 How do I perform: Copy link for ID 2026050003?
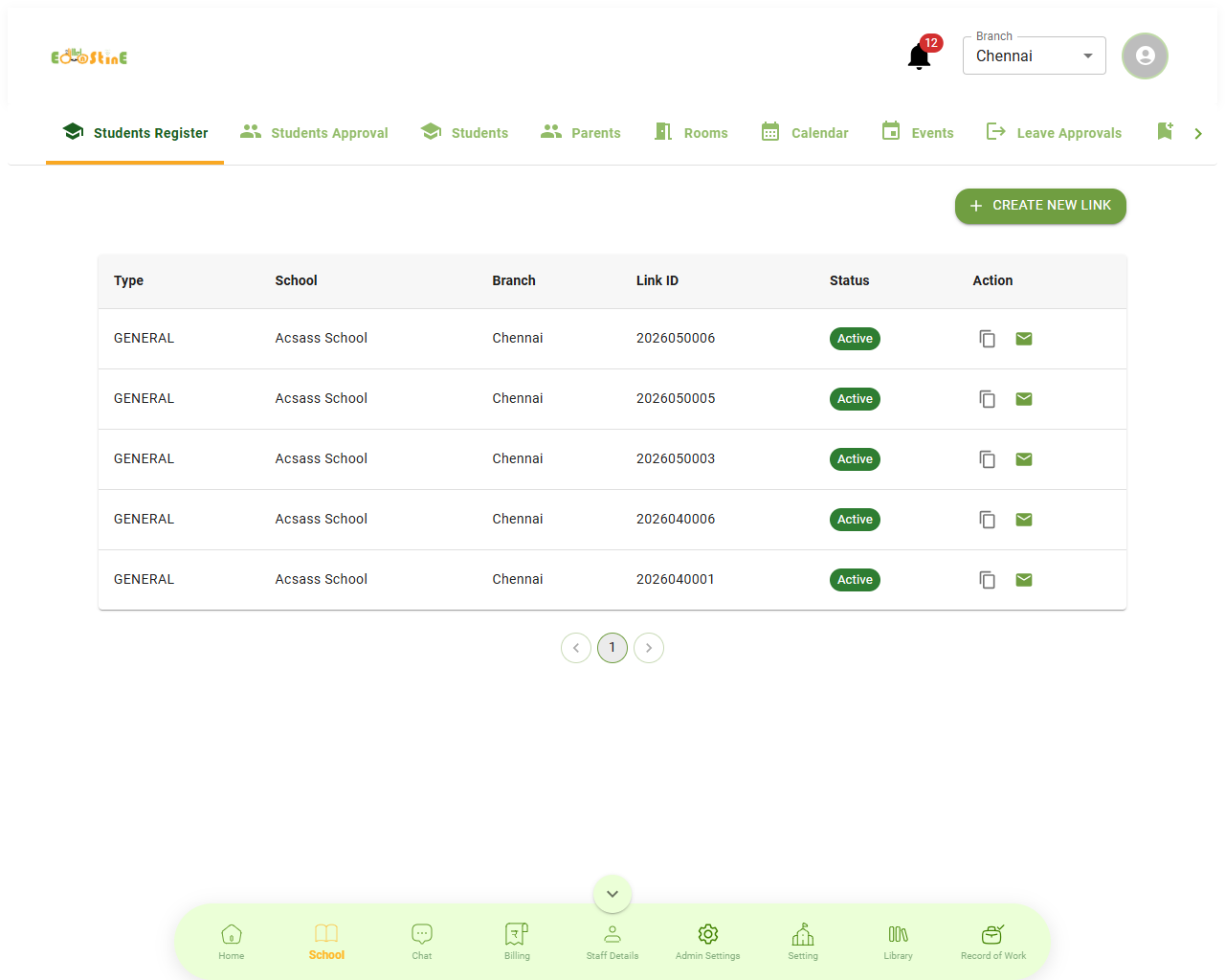pyautogui.click(x=987, y=459)
